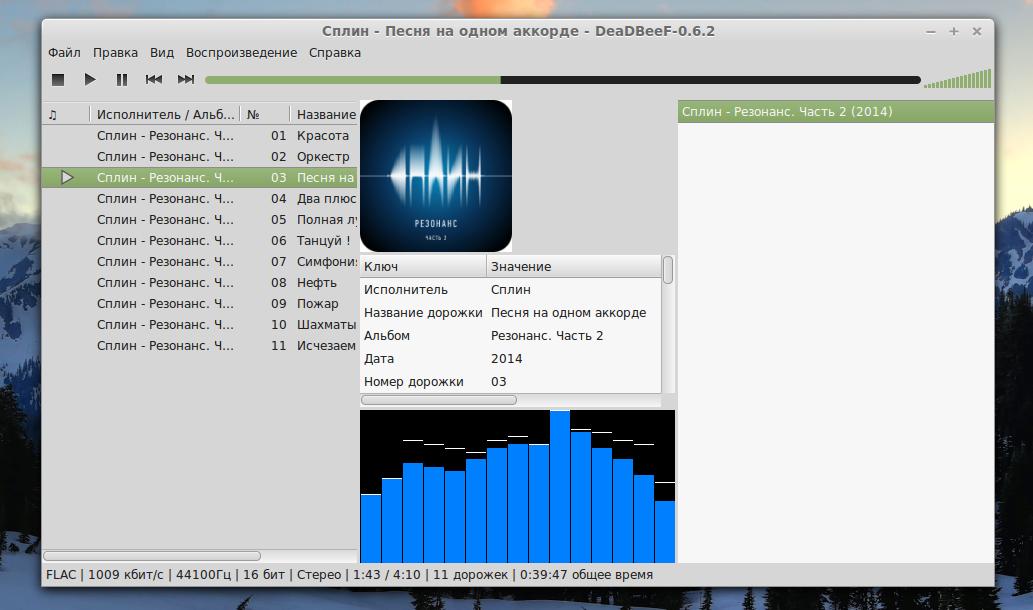Click the playlist horizontal scrollbar
Viewport: 1033px width, 610px height.
pos(152,555)
